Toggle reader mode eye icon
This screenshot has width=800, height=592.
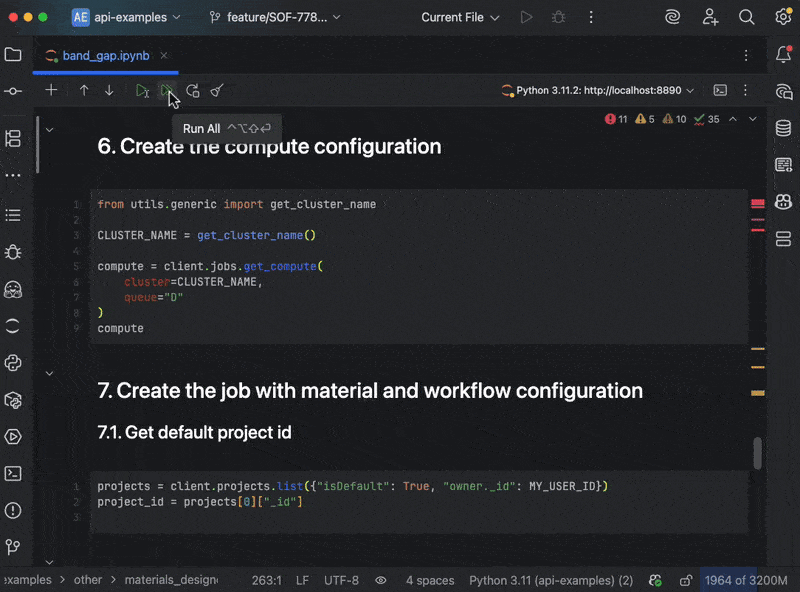[381, 580]
